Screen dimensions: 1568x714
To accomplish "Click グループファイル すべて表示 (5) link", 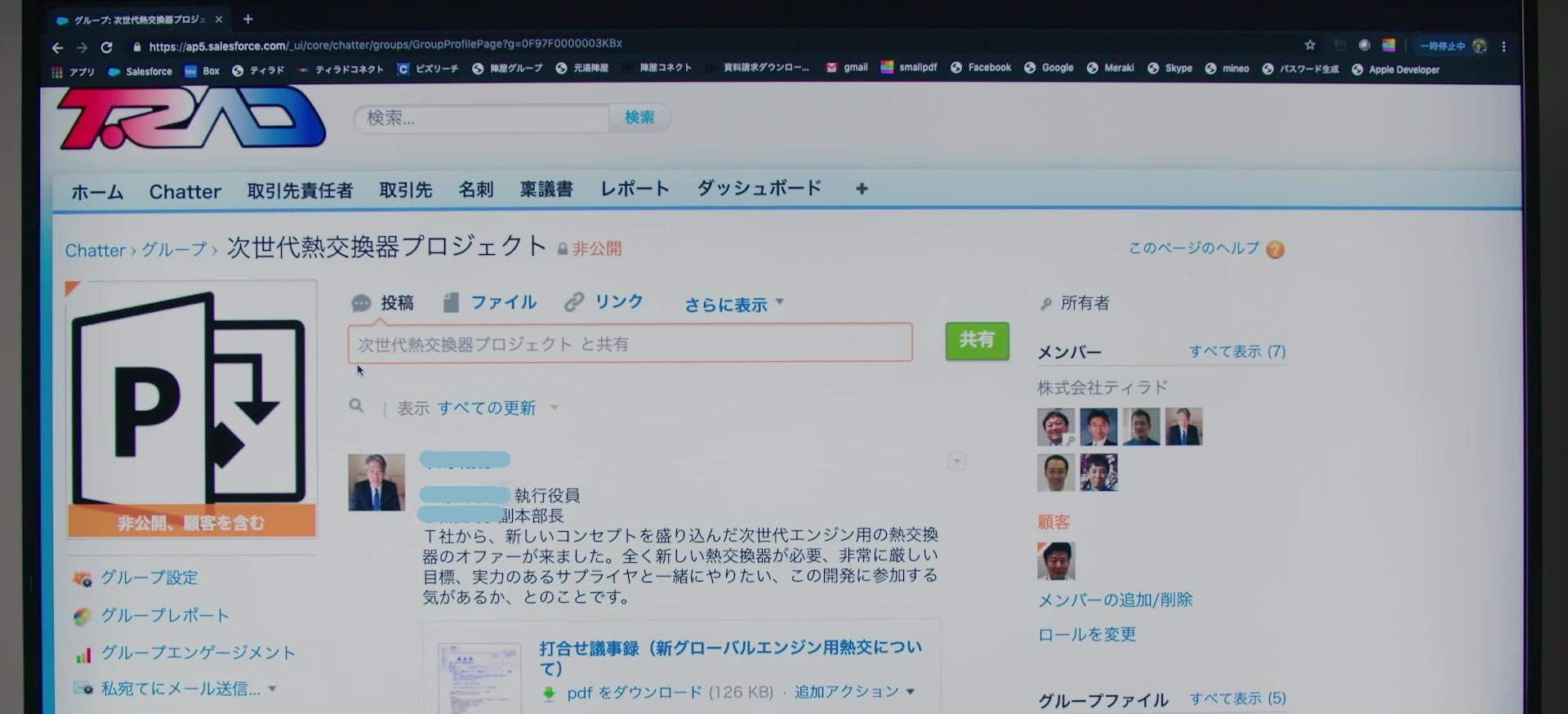I will (x=1238, y=698).
